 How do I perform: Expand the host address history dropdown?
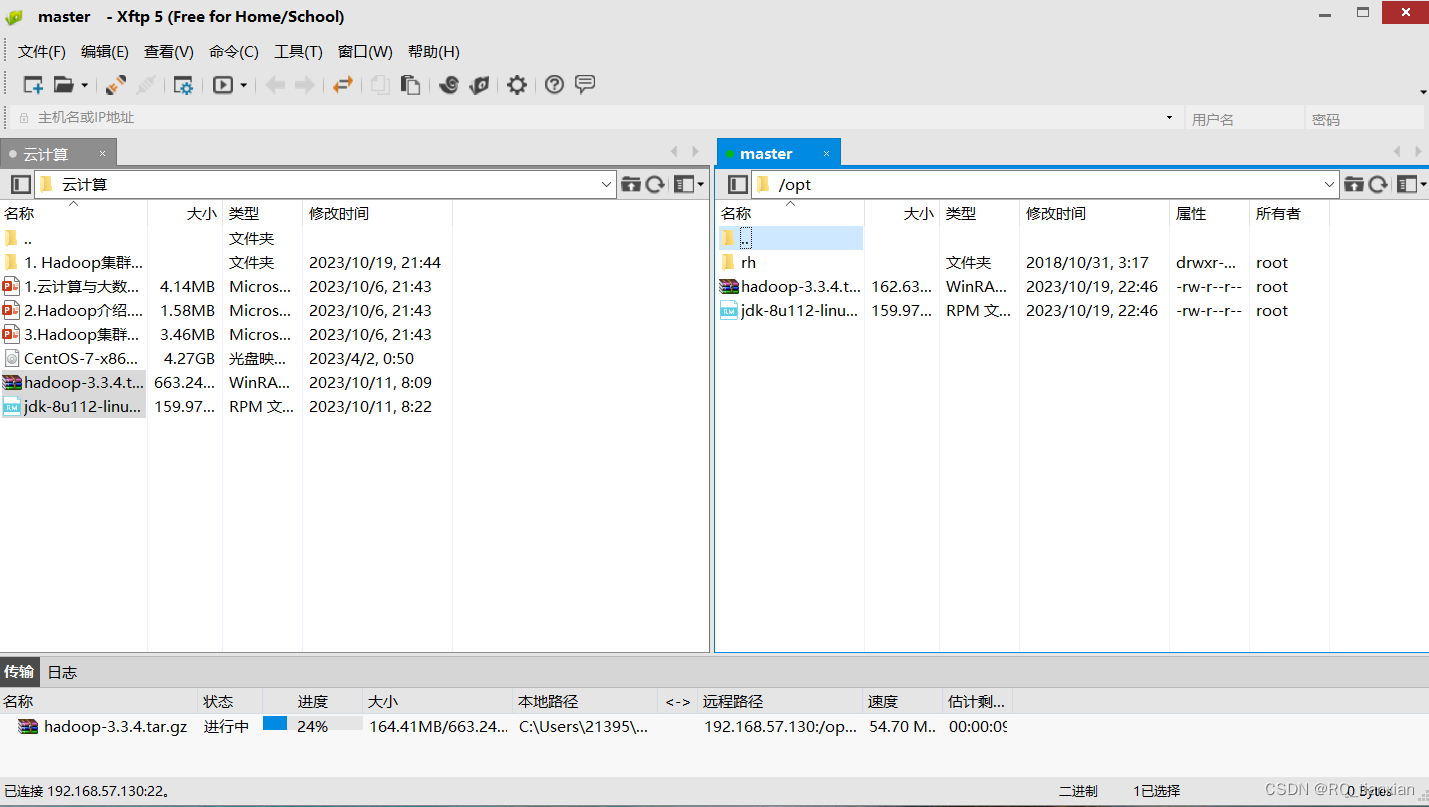1169,118
